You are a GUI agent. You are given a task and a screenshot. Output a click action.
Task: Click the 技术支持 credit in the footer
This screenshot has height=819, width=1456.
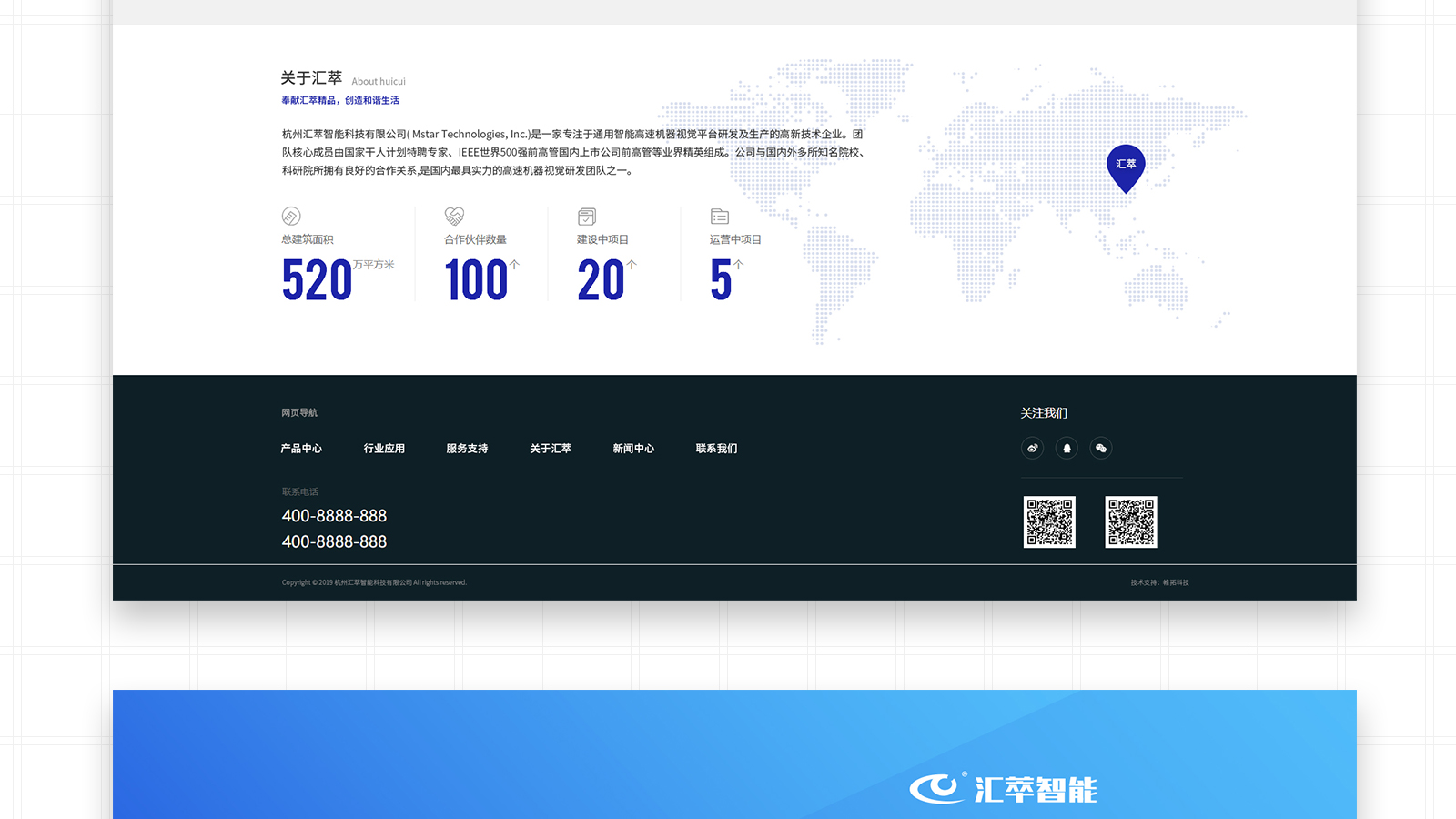tap(1159, 582)
